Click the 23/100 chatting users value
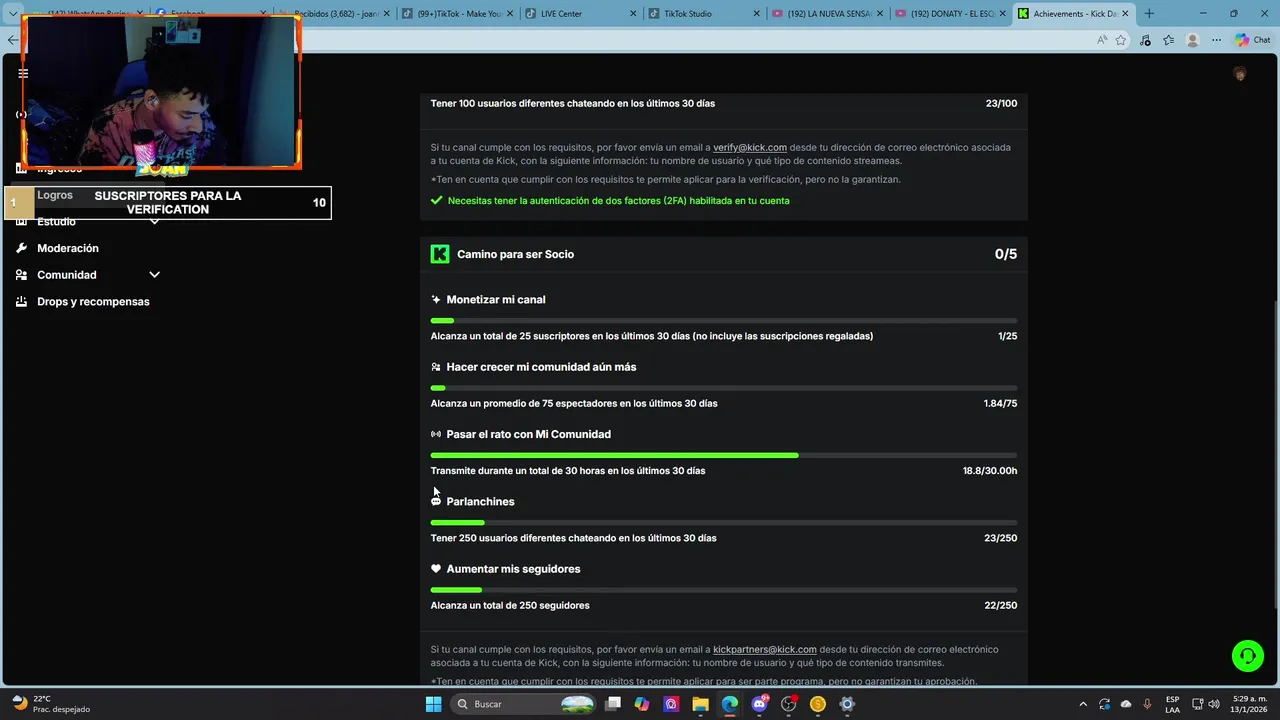Viewport: 1280px width, 720px height. point(1001,104)
